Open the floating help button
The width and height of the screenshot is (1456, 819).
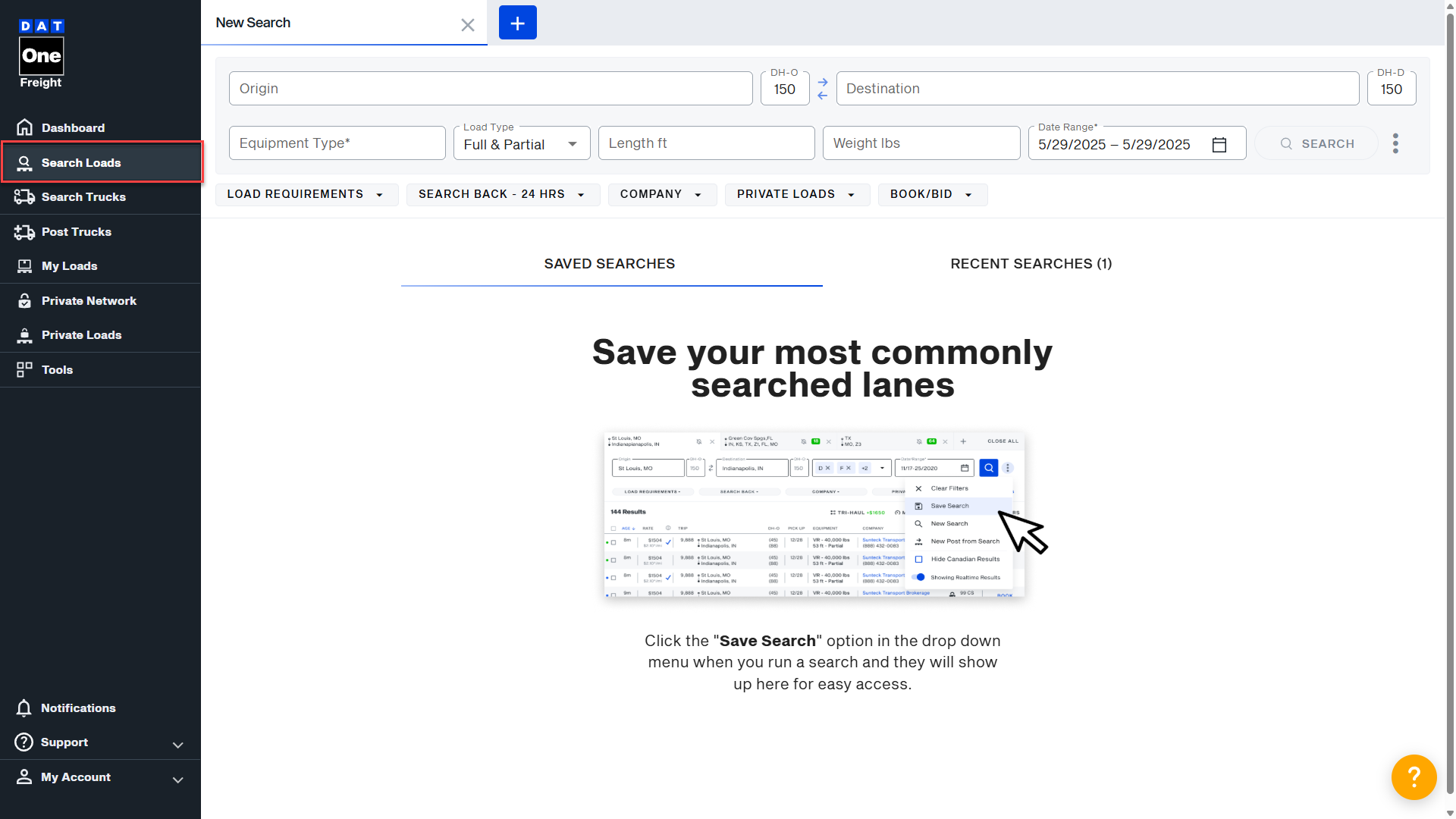tap(1414, 777)
